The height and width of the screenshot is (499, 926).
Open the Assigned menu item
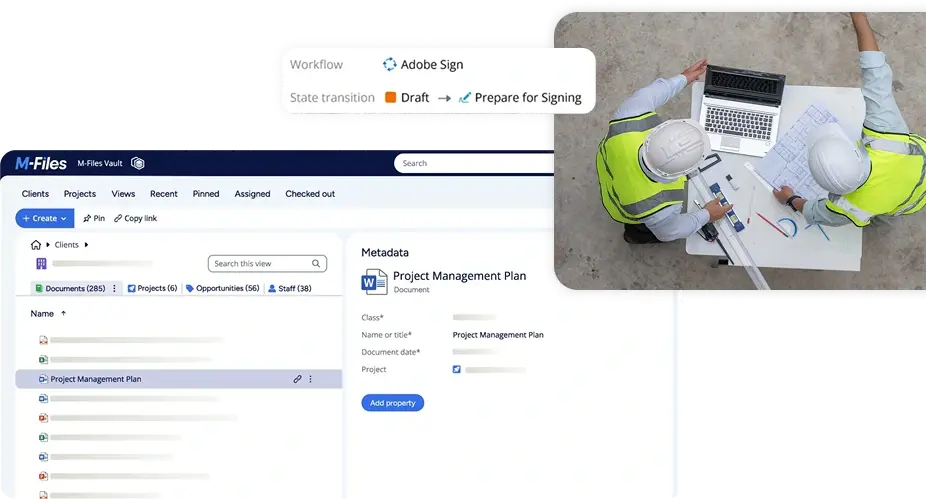pos(252,194)
